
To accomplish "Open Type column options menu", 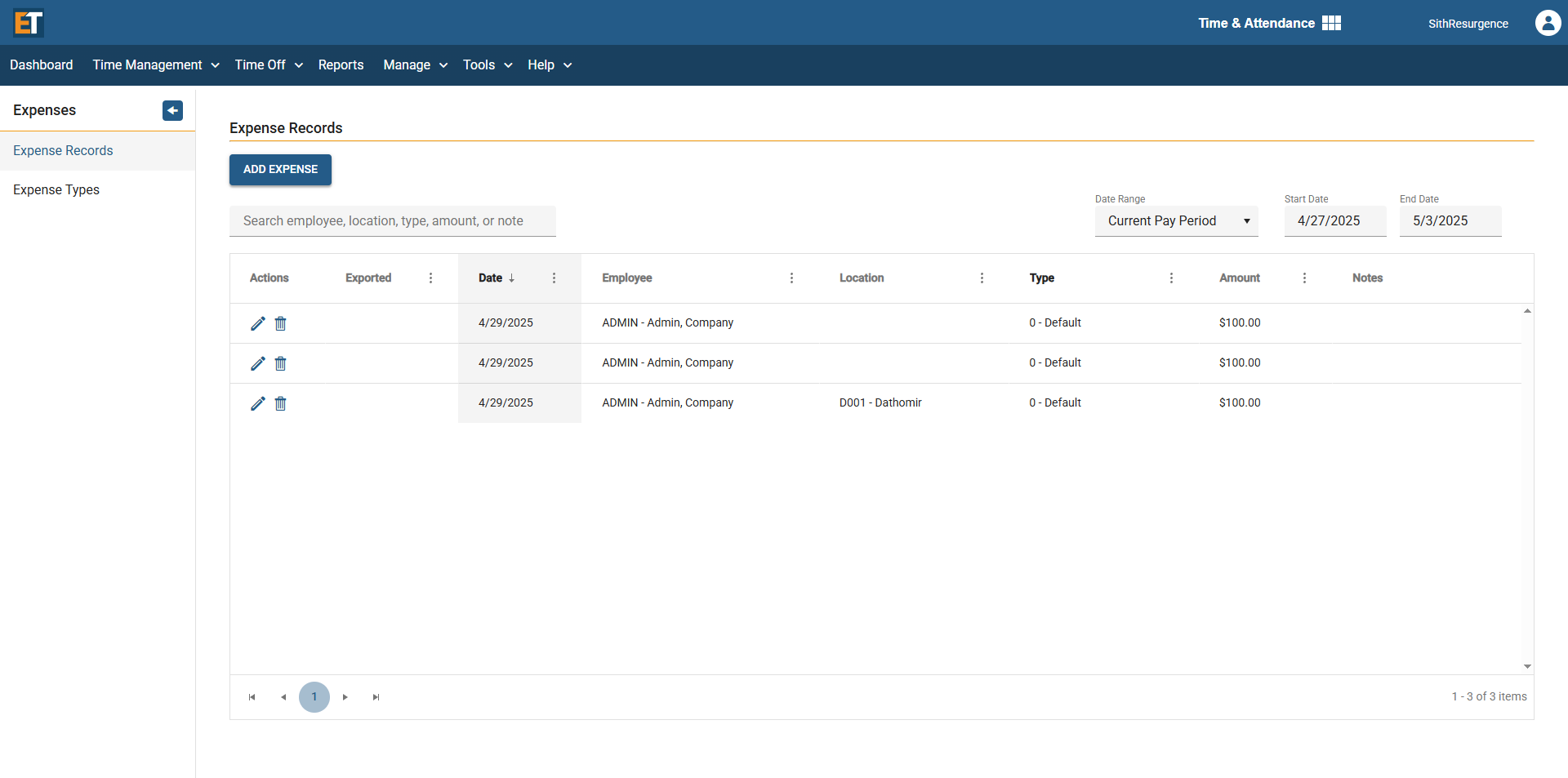I will 1171,278.
